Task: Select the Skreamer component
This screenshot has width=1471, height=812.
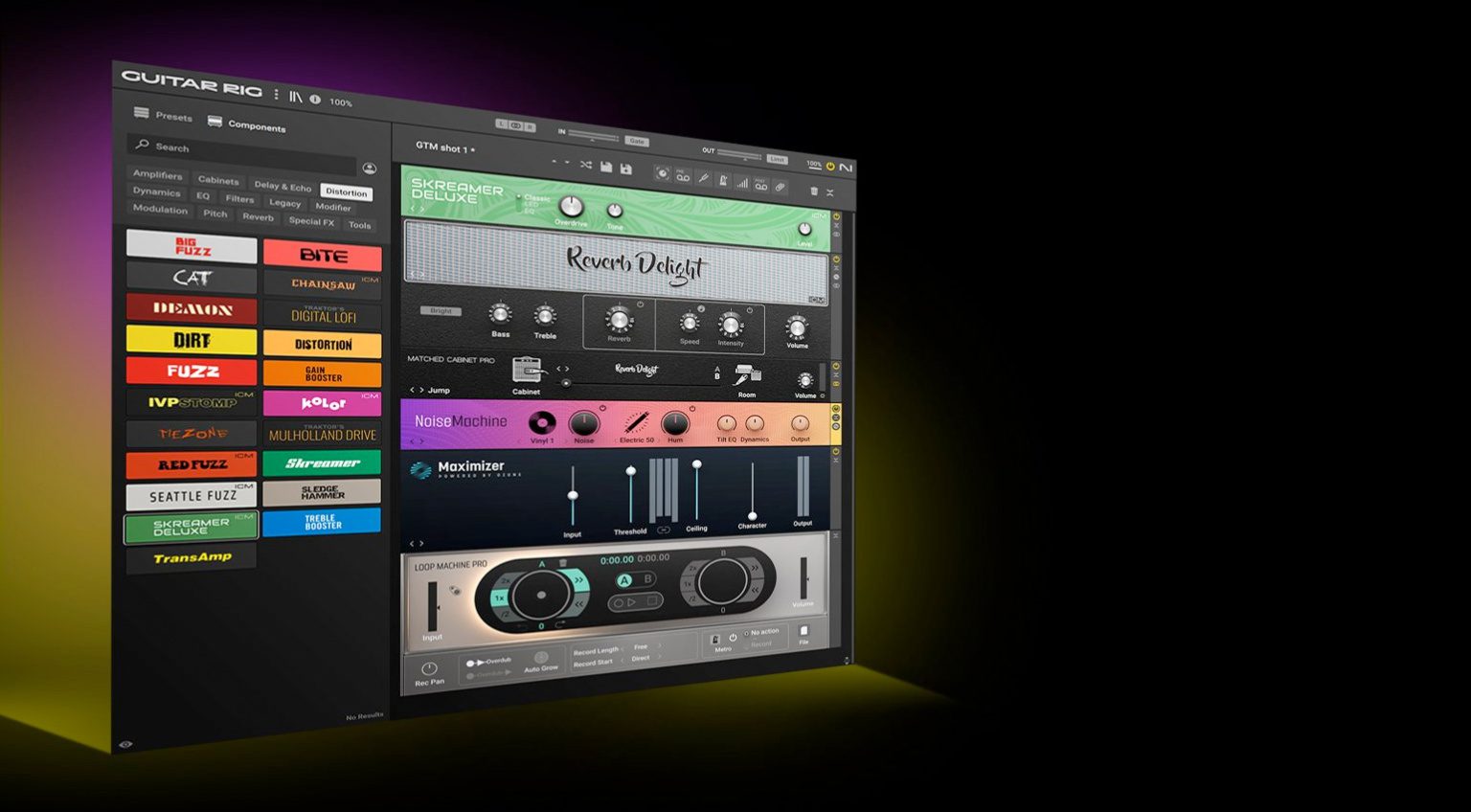Action: pyautogui.click(x=322, y=463)
